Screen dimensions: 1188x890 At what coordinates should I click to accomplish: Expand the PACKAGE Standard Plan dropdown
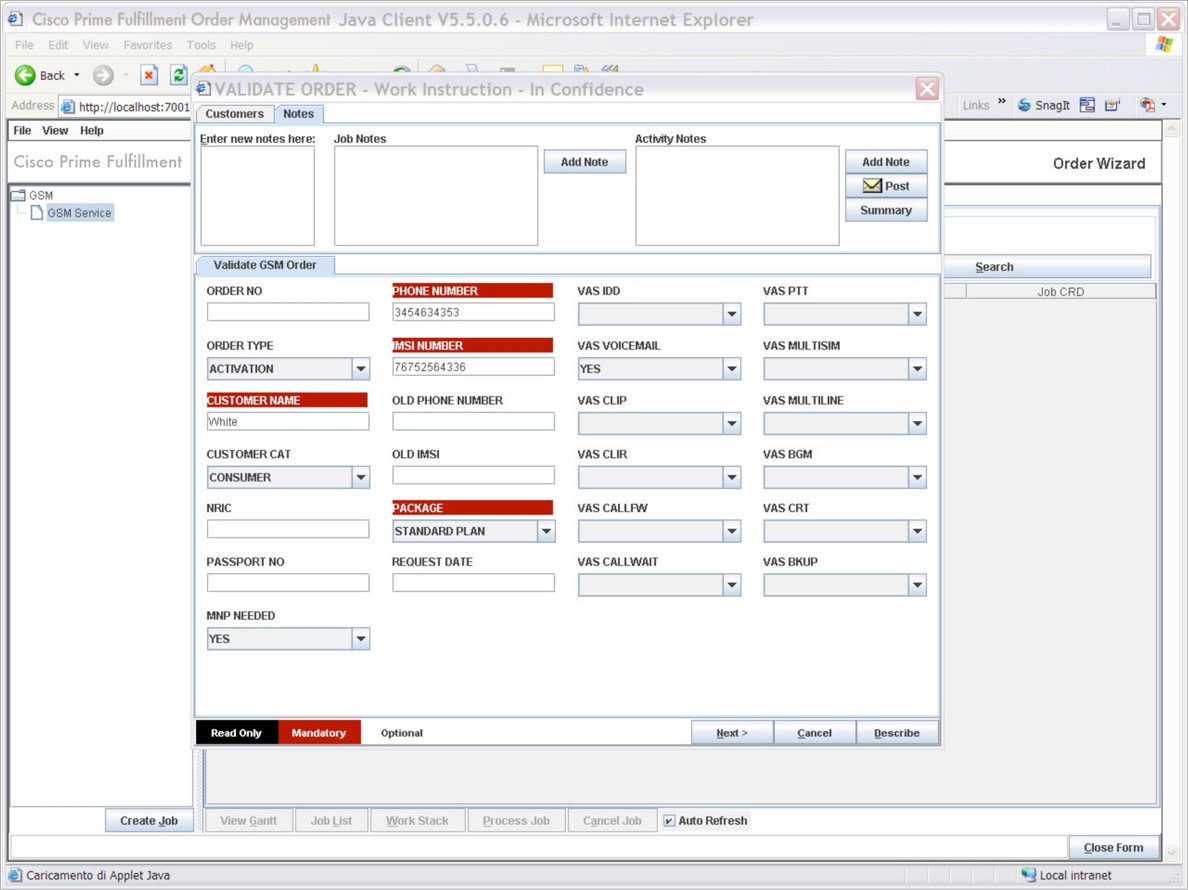[x=546, y=532]
